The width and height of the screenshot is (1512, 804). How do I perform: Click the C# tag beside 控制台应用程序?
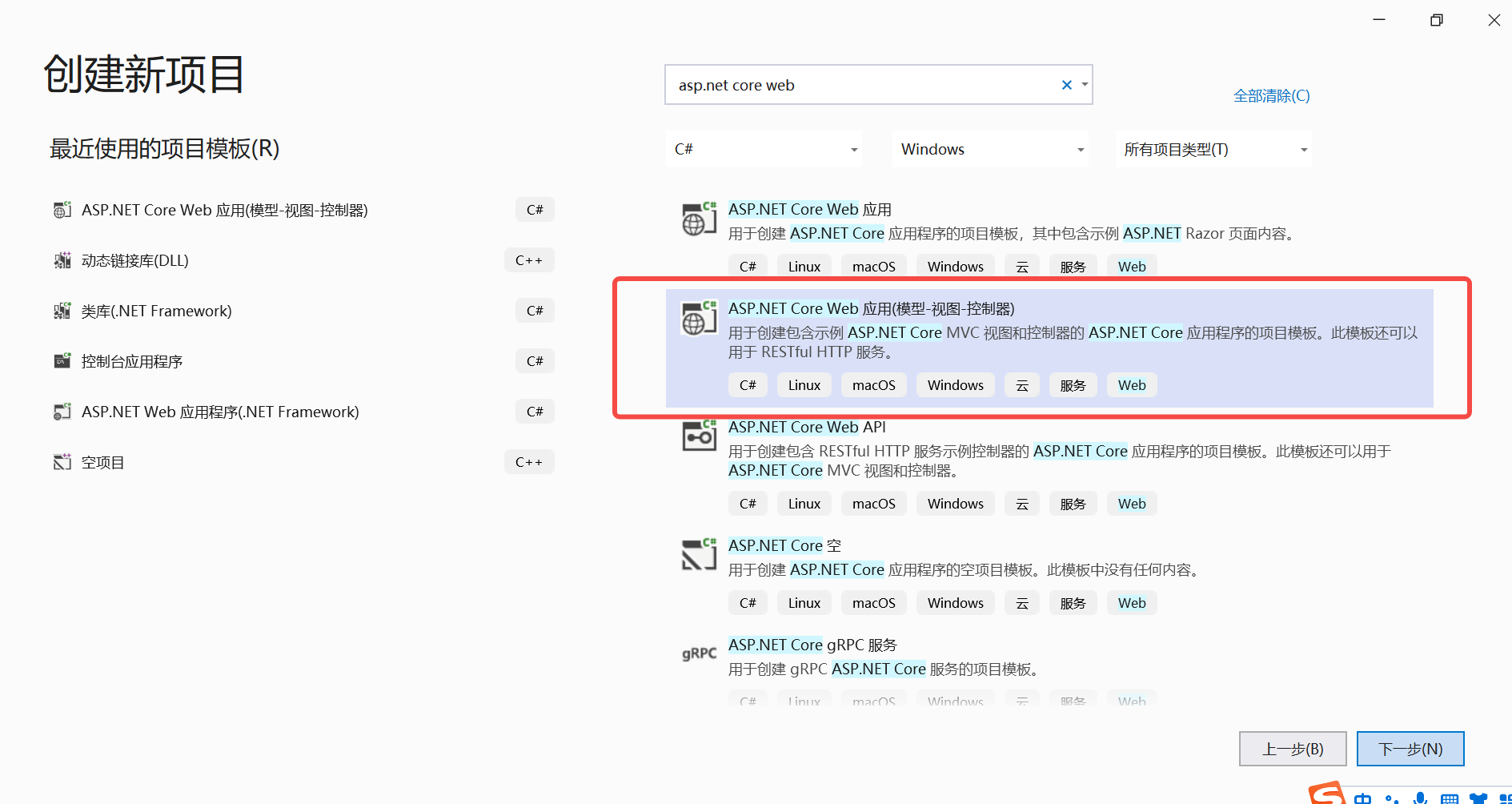click(535, 361)
